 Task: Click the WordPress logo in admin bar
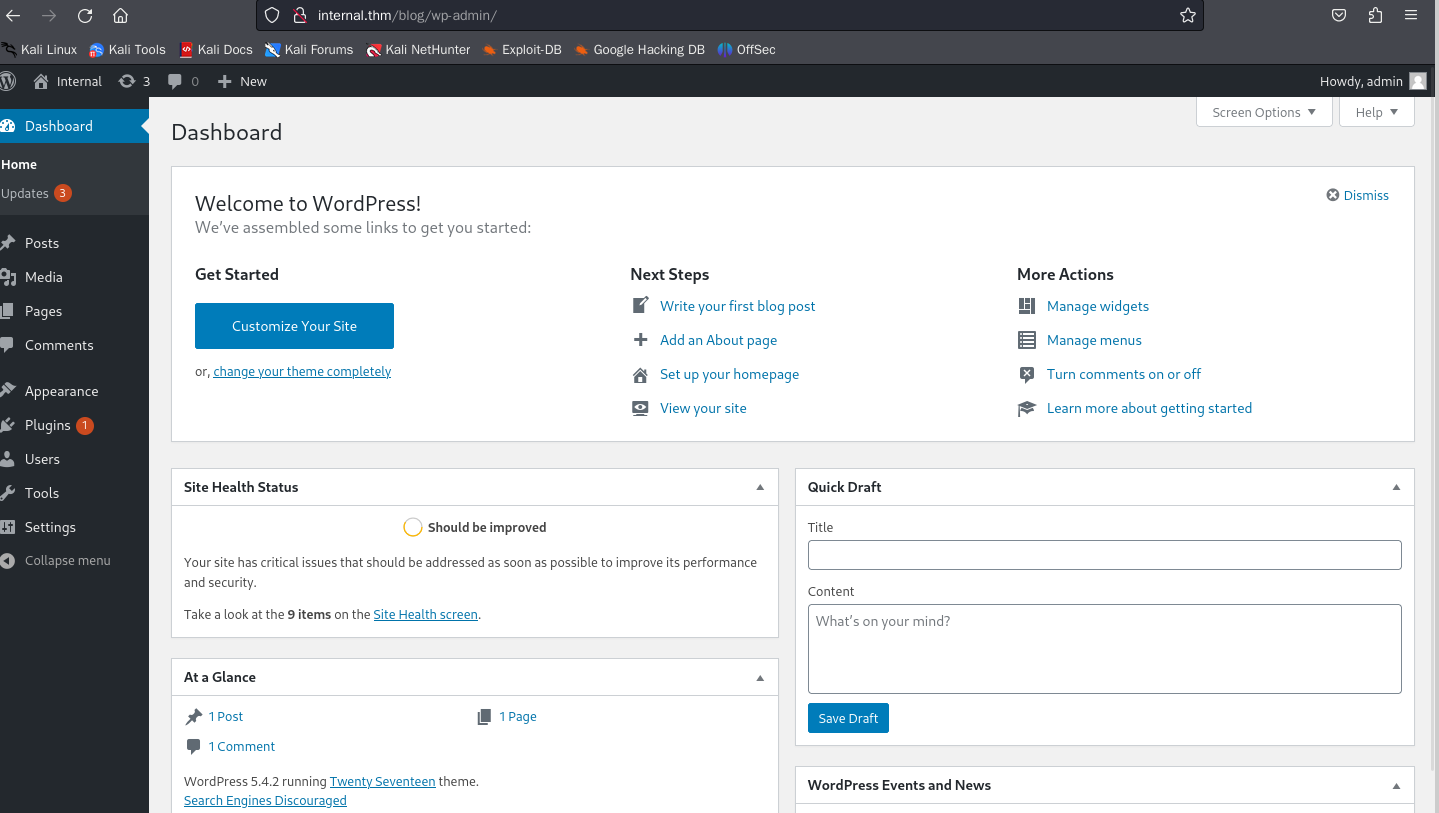[8, 81]
